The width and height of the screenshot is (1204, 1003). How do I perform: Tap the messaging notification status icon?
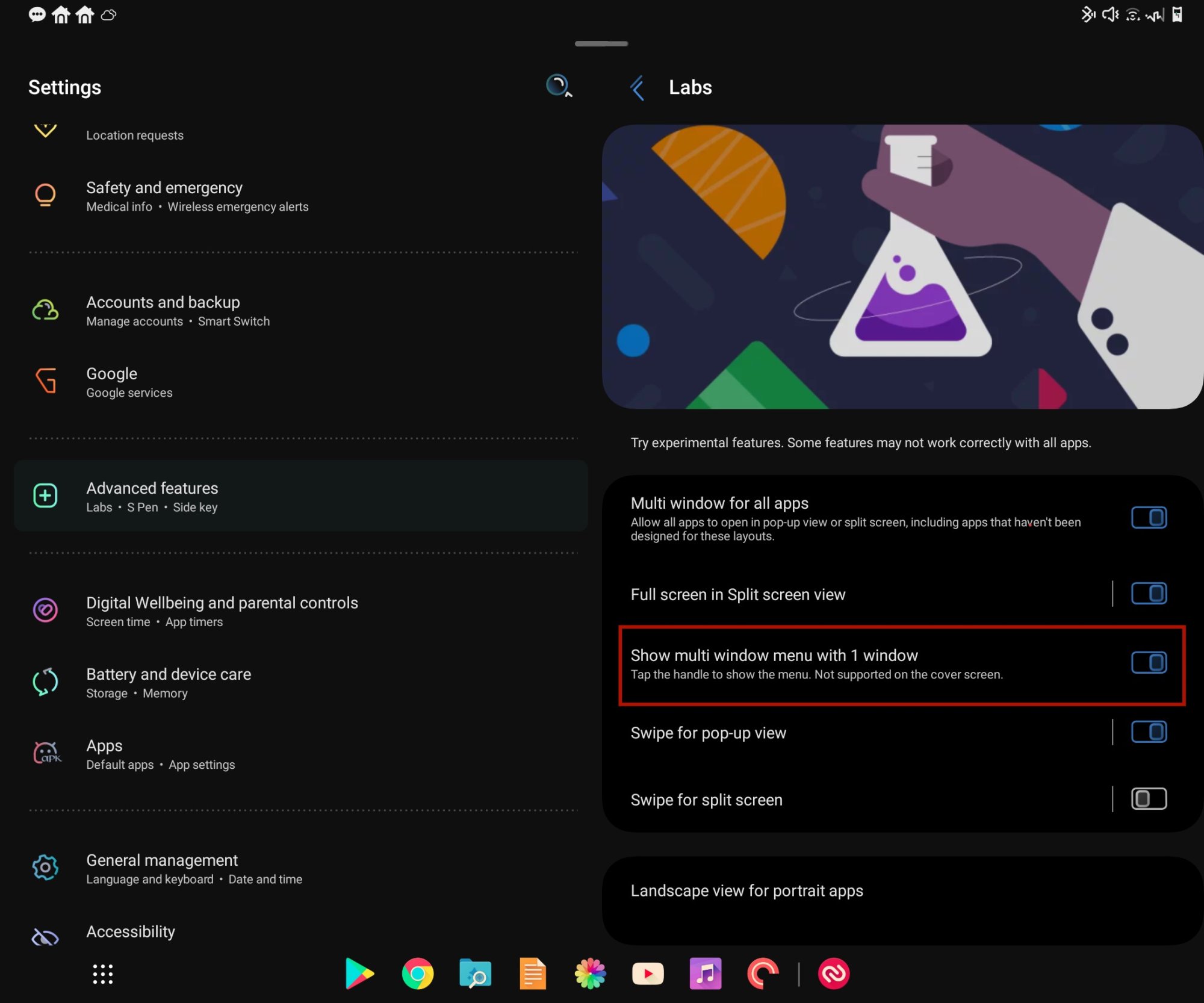click(37, 14)
